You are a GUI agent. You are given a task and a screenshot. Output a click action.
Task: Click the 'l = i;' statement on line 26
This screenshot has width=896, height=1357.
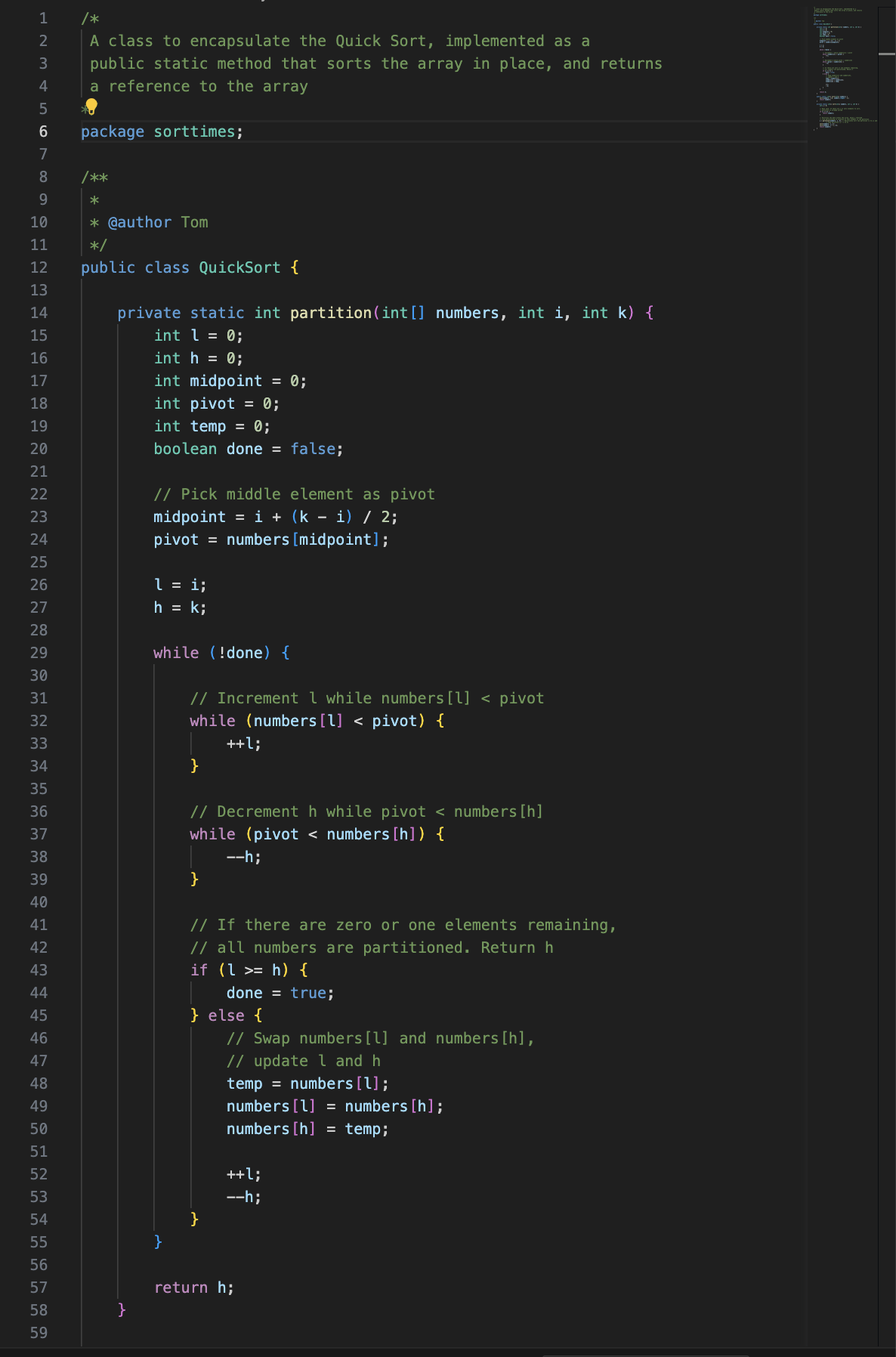click(x=180, y=585)
